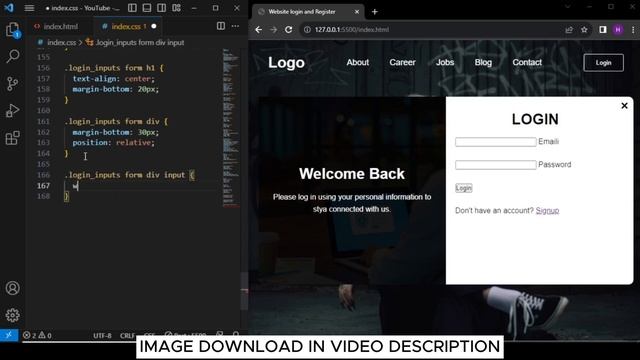The height and width of the screenshot is (360, 640).
Task: Change the CRLF end of line sequence
Action: tap(127, 336)
